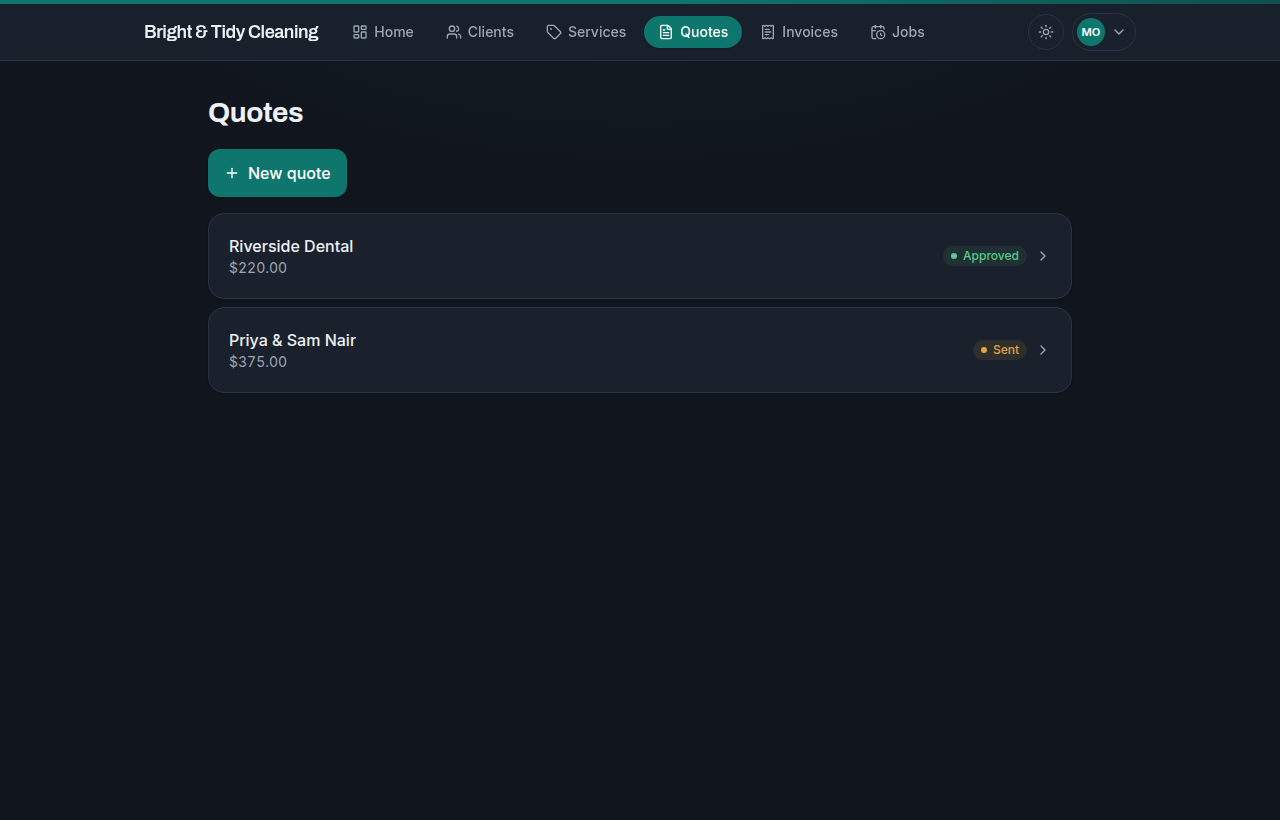Click the Quotes page heading
Image resolution: width=1280 pixels, height=820 pixels.
coord(256,113)
